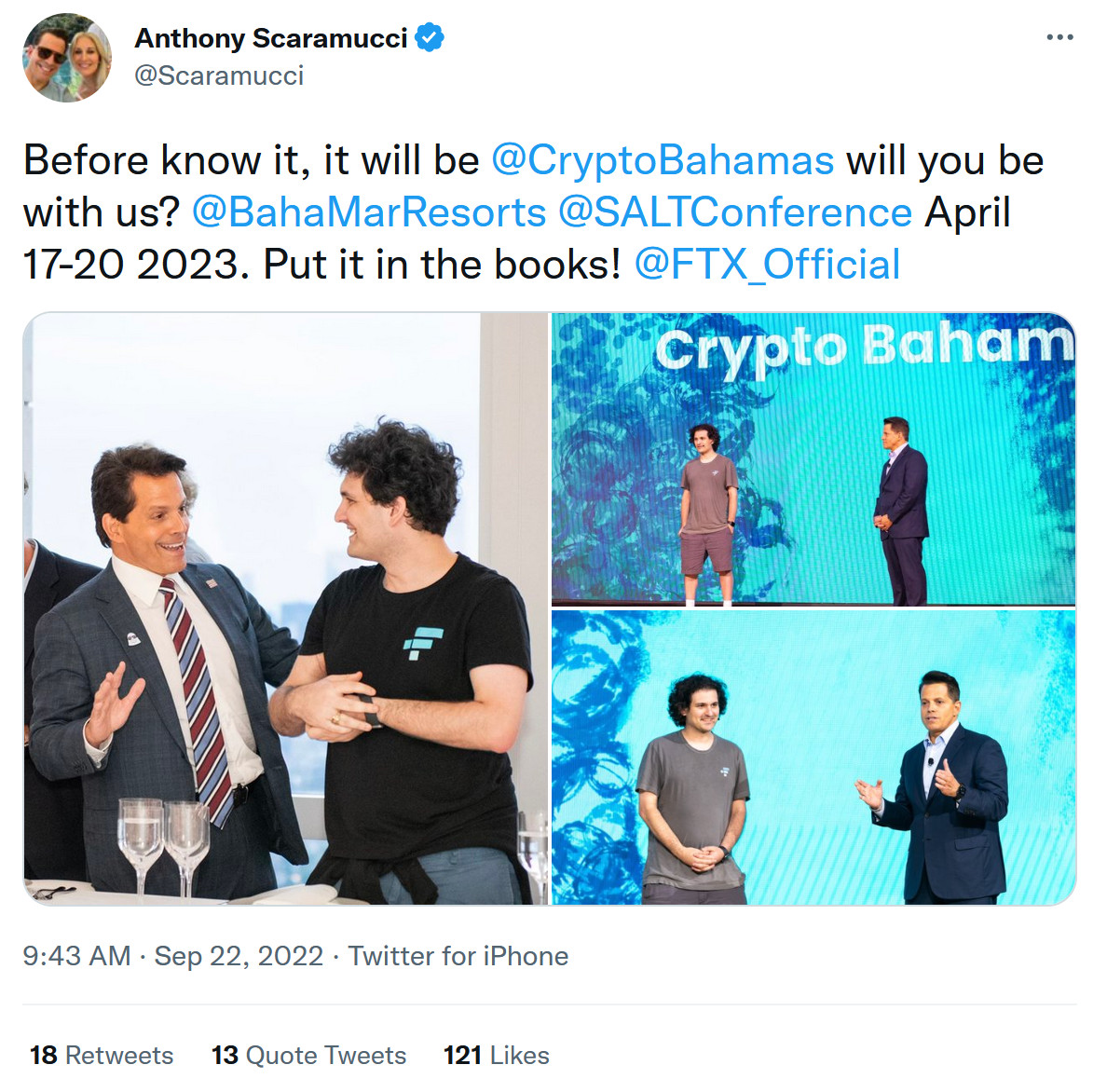Viewport: 1107px width, 1092px height.
Task: Click the FTX logo on the black t-shirt
Action: pyautogui.click(x=422, y=642)
